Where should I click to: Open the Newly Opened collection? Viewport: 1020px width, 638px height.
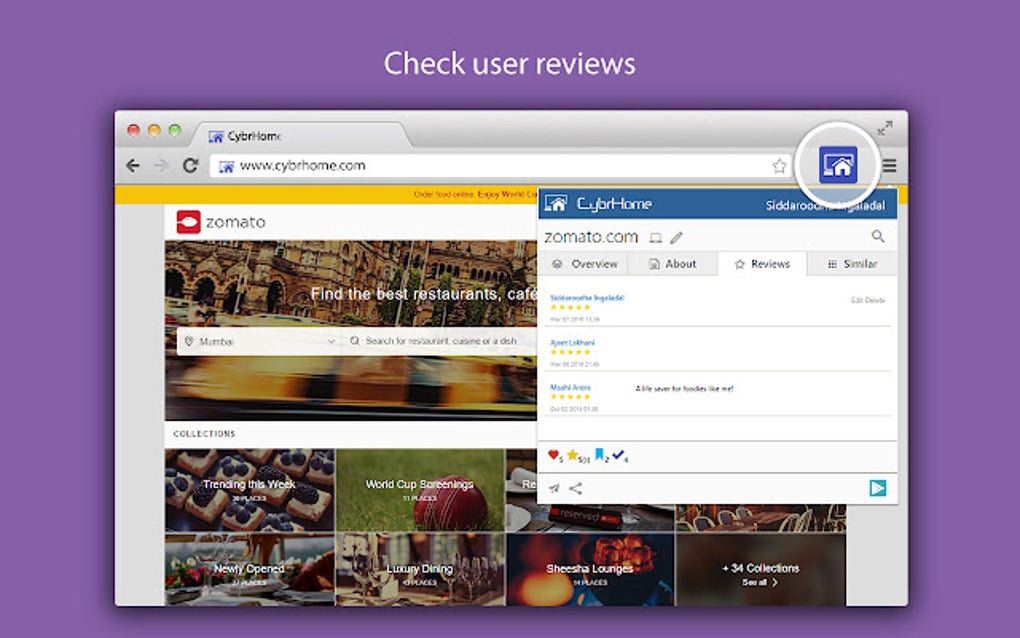click(250, 570)
